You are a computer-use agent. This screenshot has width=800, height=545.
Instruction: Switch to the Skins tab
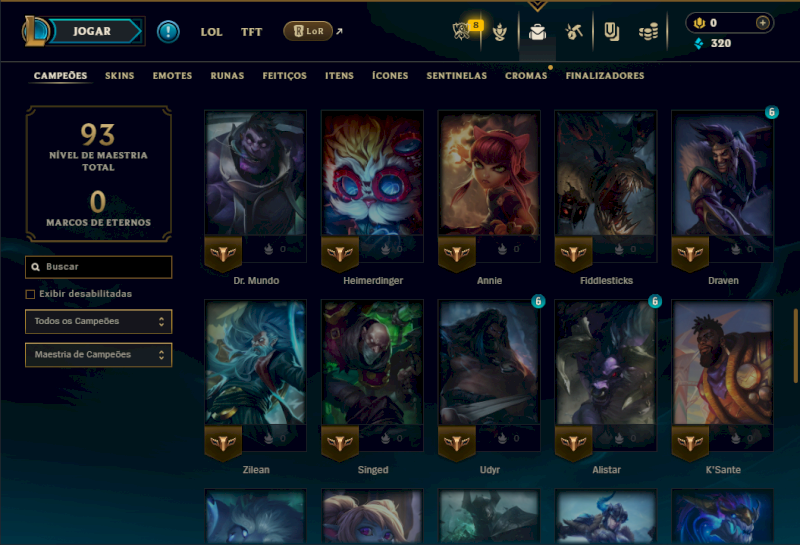pos(119,76)
